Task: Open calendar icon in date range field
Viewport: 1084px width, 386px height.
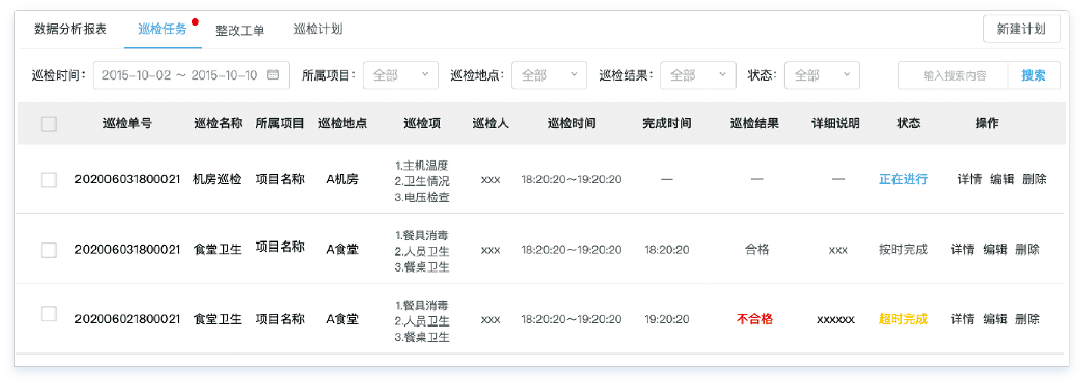Action: tap(273, 75)
